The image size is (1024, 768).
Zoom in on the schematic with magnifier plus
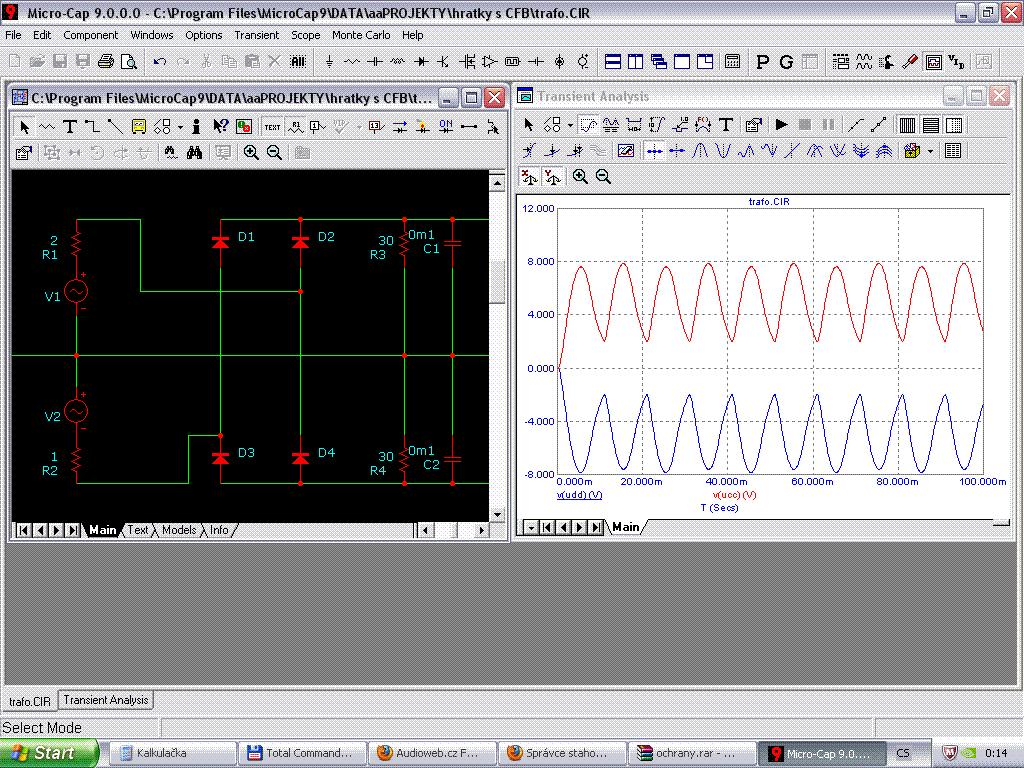pyautogui.click(x=251, y=152)
